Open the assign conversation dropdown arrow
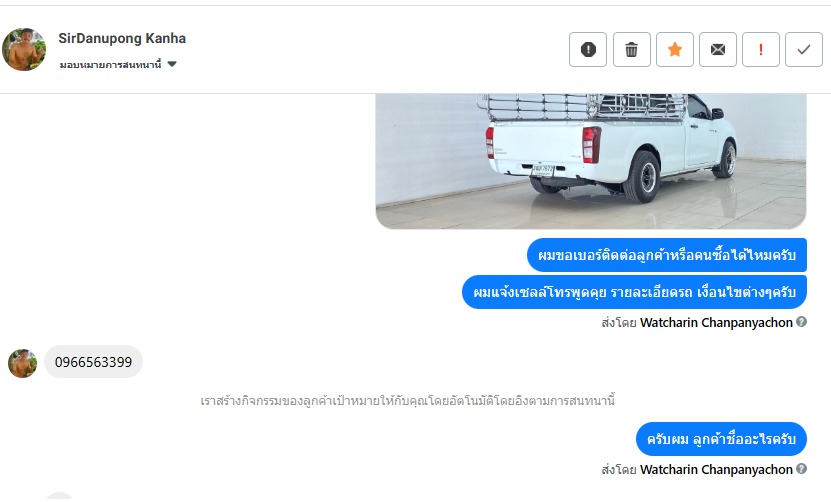Screen dimensions: 831x502 [172, 64]
